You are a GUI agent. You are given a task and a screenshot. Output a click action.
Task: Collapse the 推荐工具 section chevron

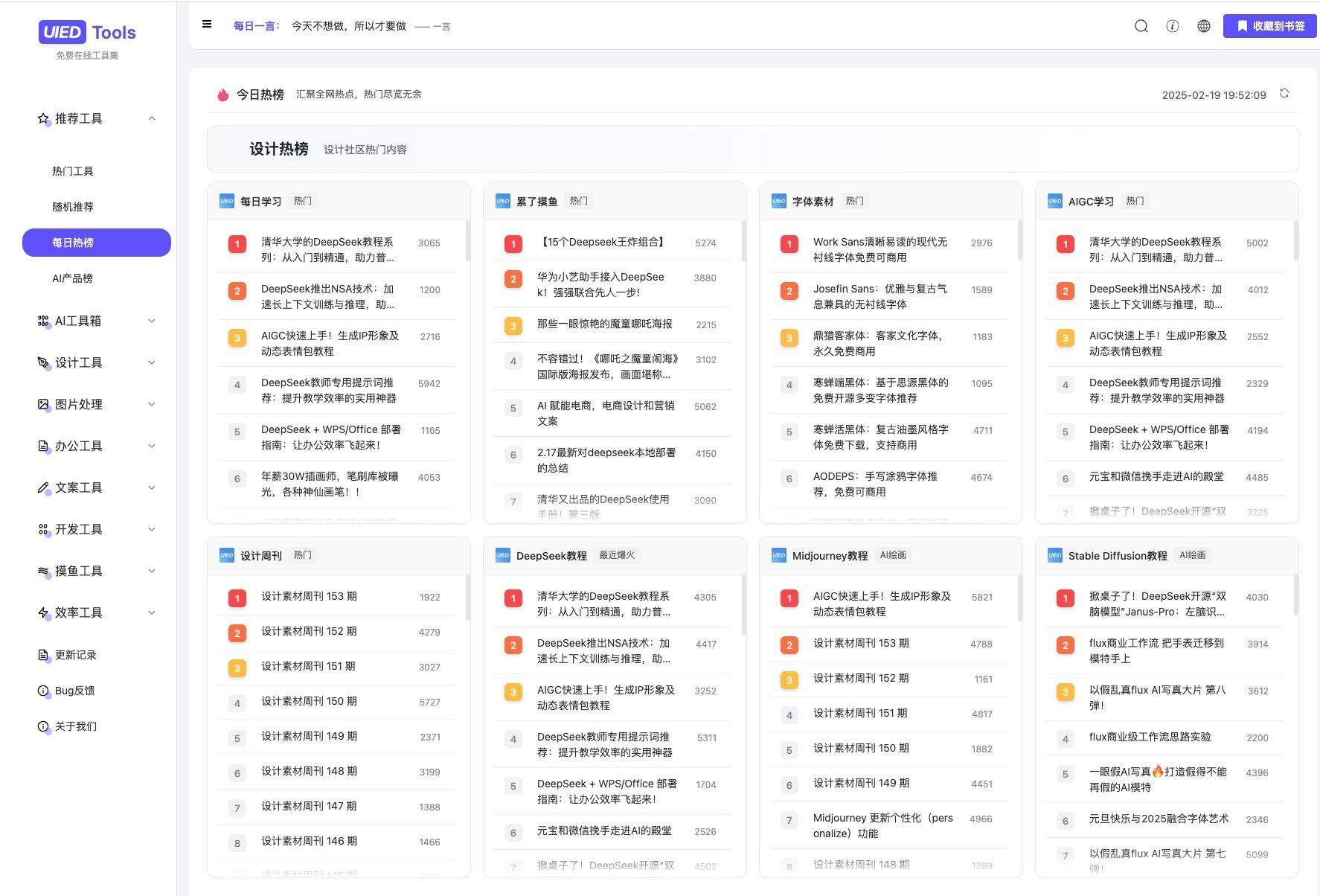(152, 118)
